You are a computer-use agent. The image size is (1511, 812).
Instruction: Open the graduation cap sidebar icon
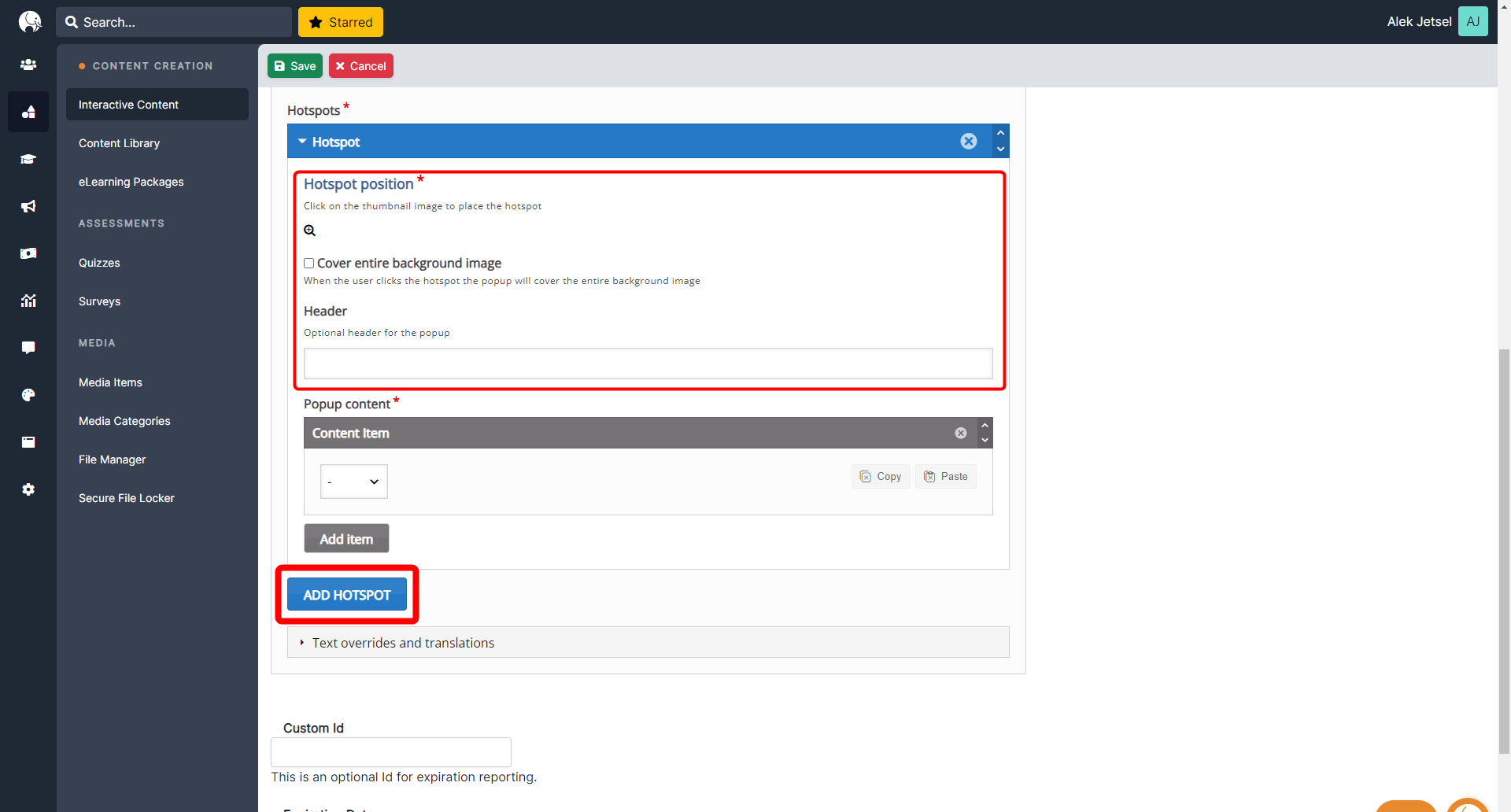(28, 159)
